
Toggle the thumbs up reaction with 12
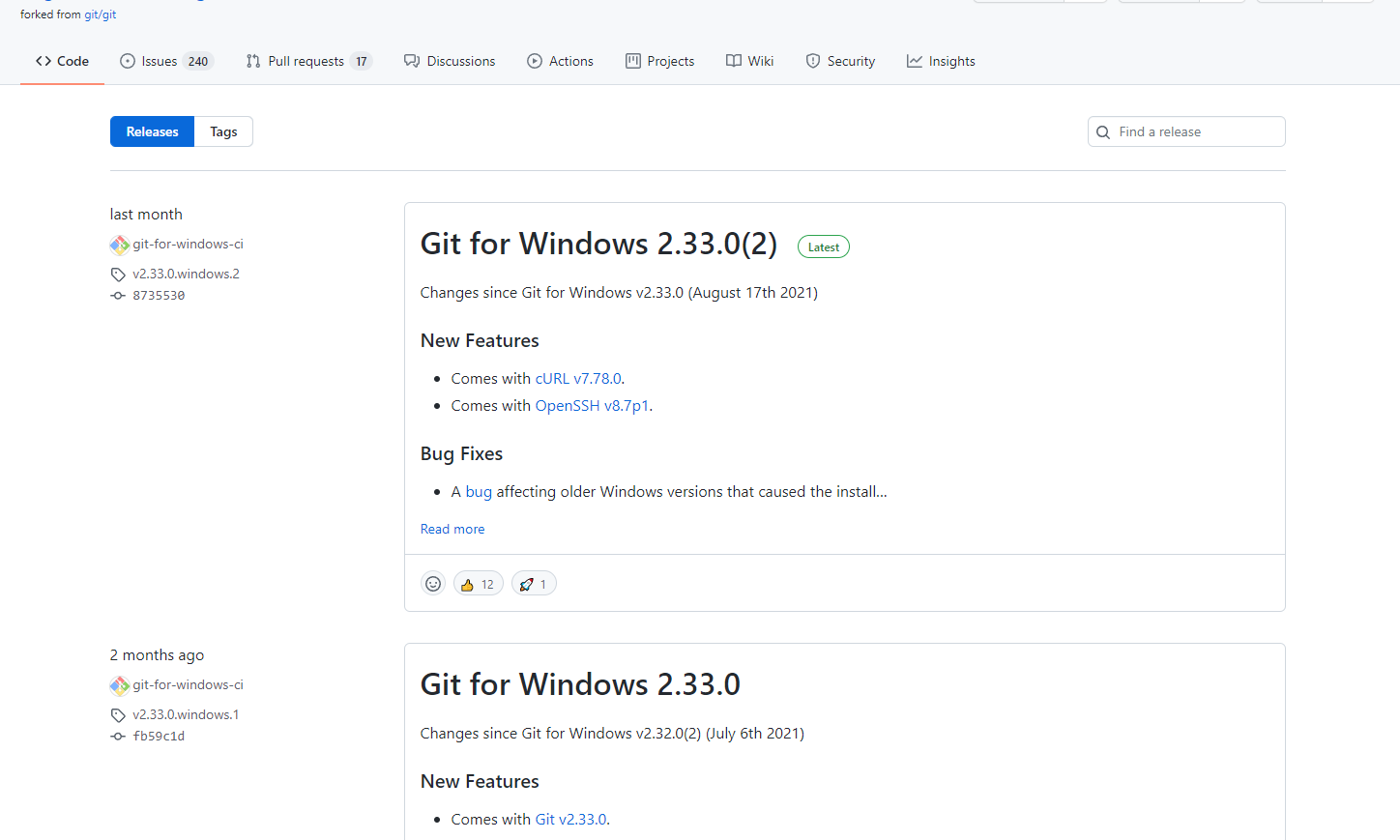pos(478,584)
